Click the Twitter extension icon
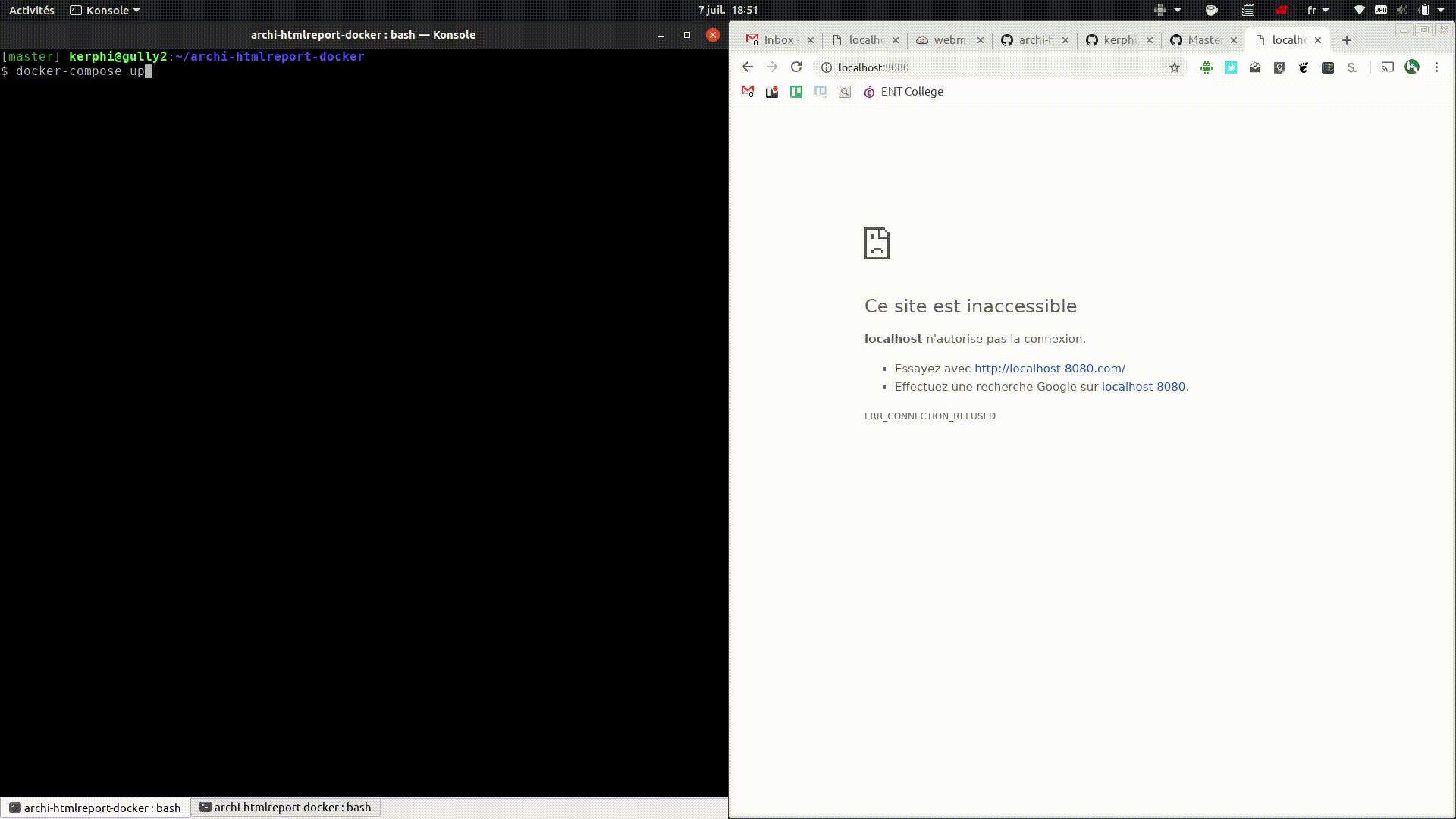1456x819 pixels. click(1231, 67)
